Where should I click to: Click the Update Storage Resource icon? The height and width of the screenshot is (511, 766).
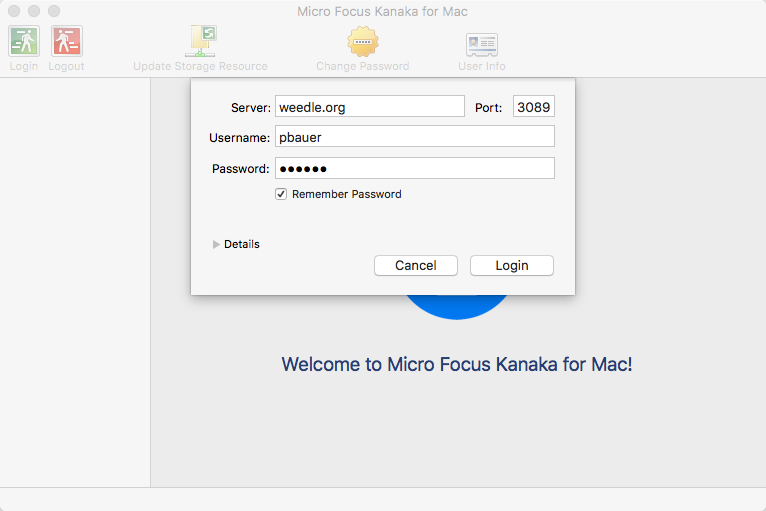click(200, 41)
